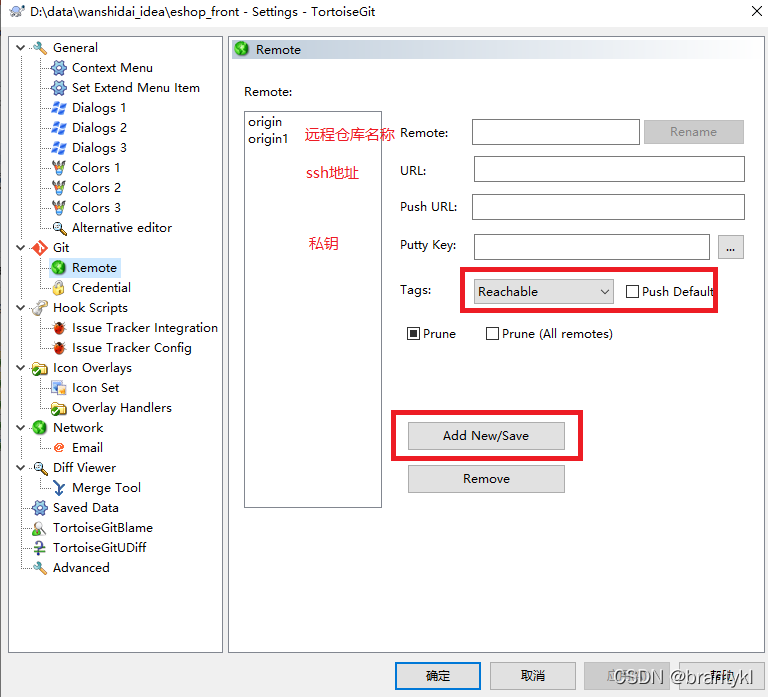Open the Credential settings page
Screen dimensions: 768x697
101,288
